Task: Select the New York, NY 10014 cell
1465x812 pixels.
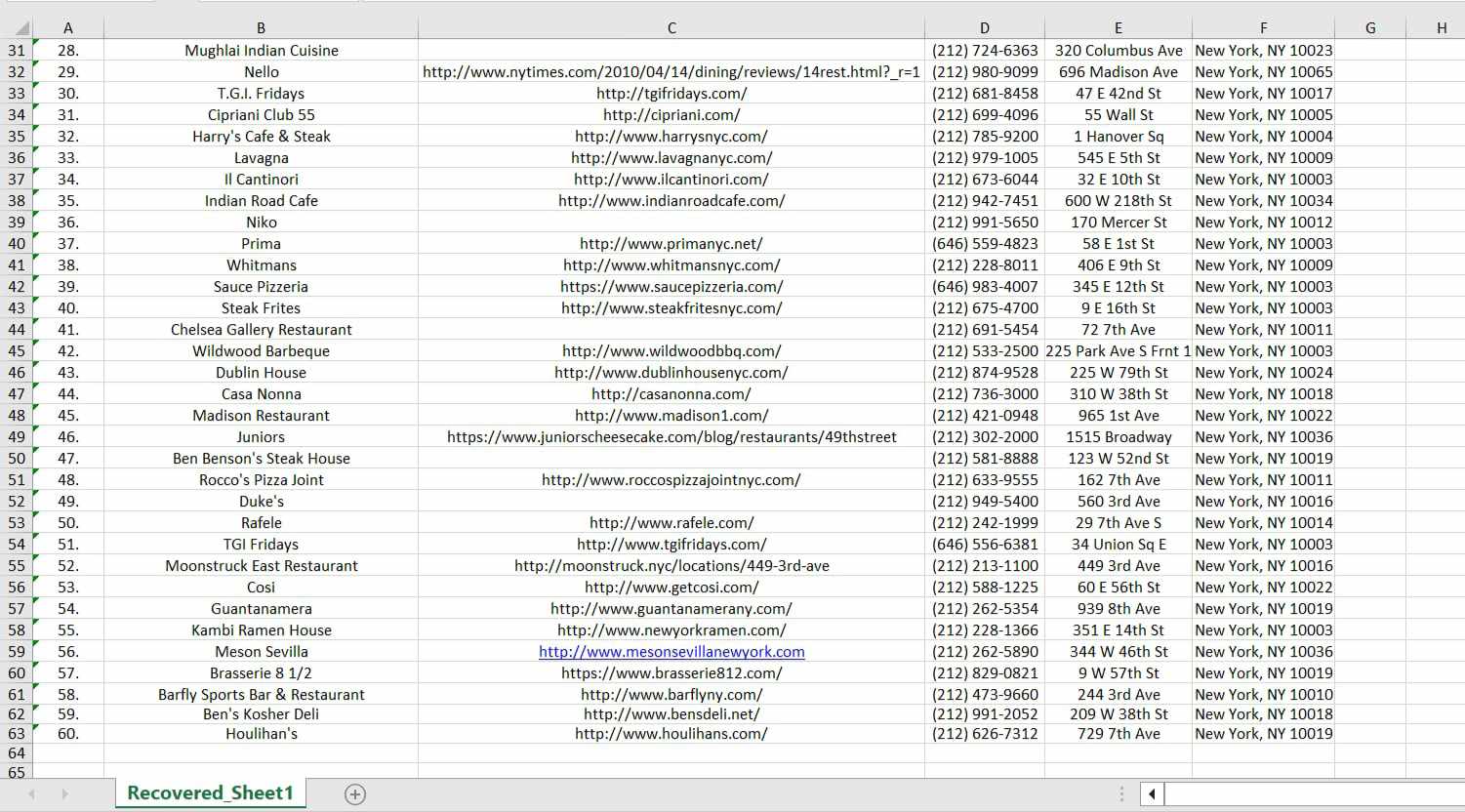Action: tap(1264, 523)
